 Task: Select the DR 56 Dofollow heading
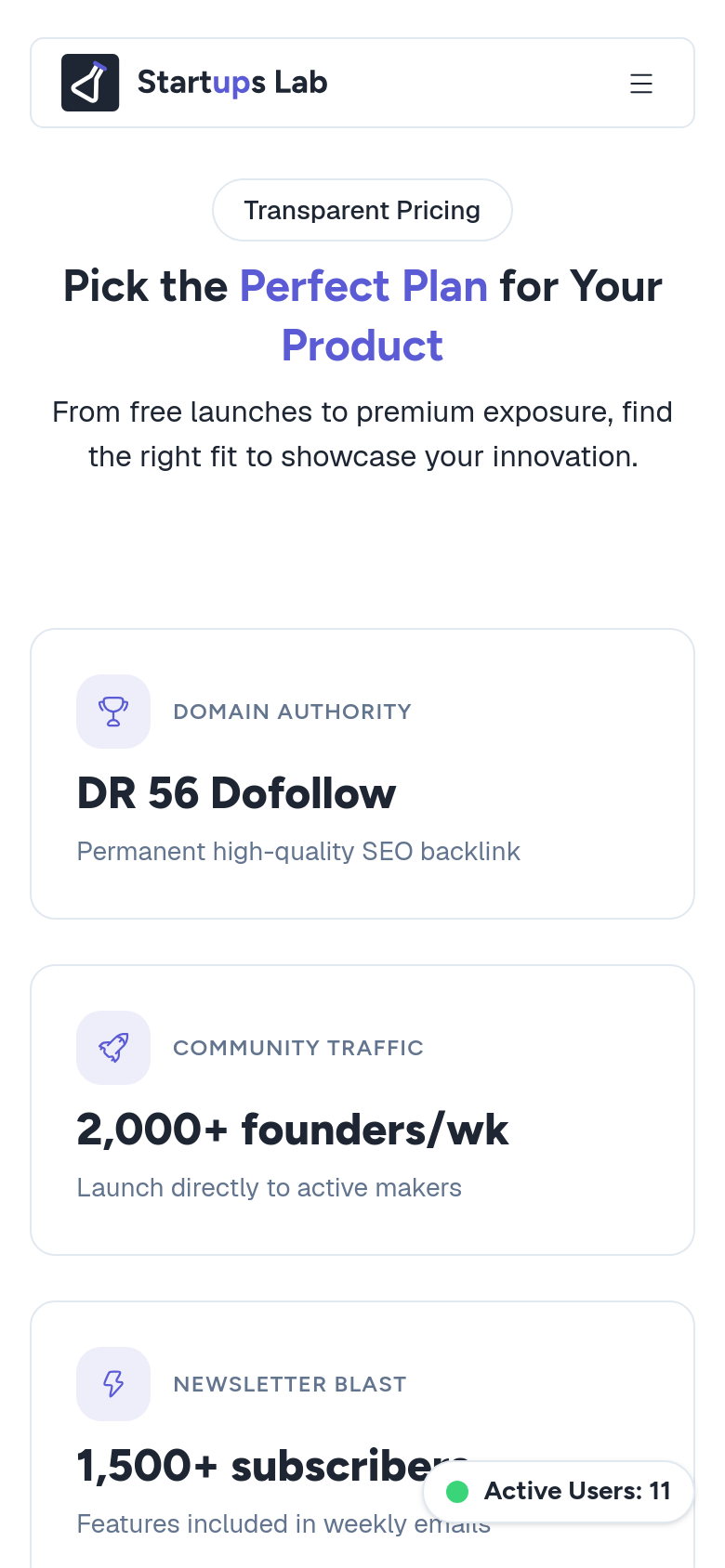pyautogui.click(x=237, y=793)
